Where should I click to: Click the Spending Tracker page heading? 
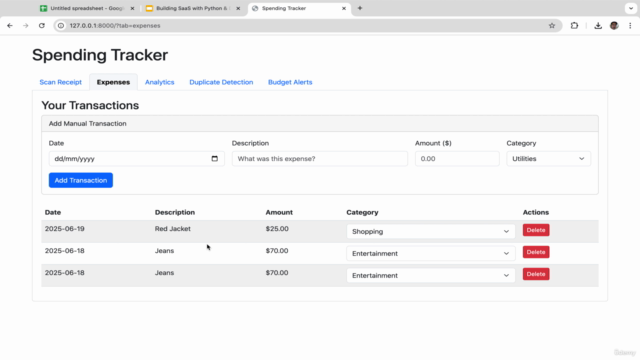click(x=100, y=55)
